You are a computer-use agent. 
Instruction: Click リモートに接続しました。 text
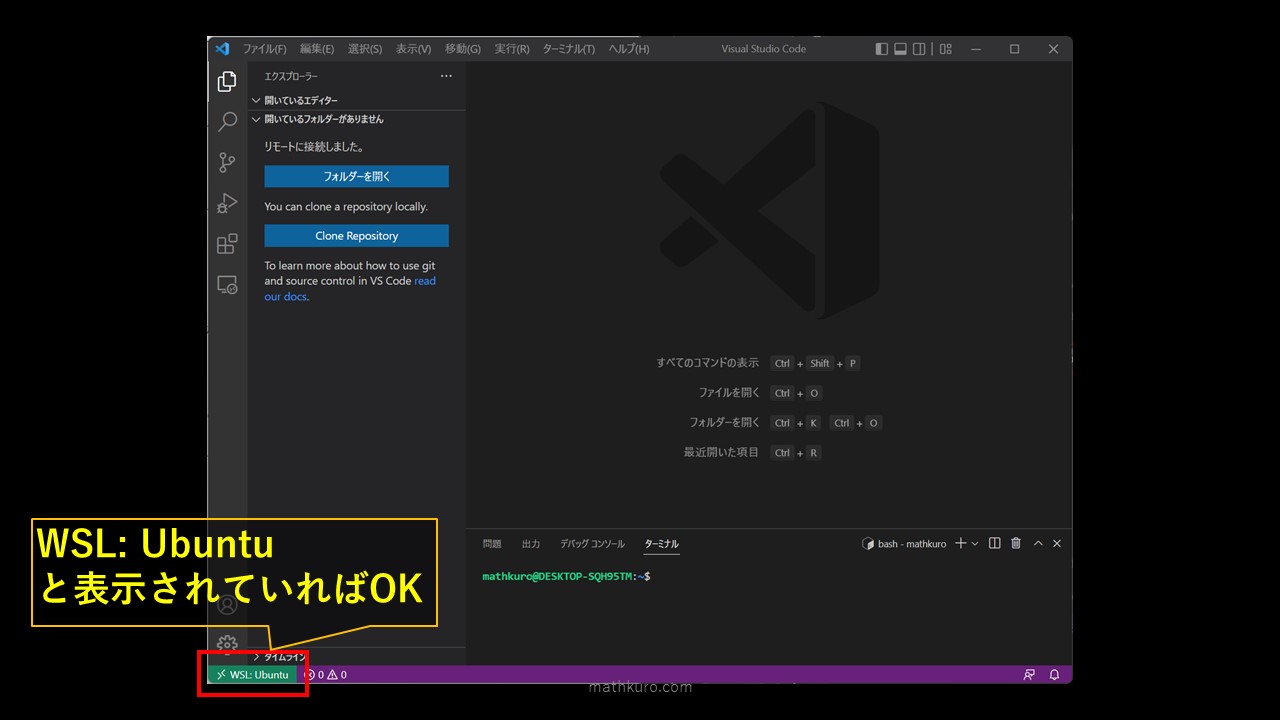click(314, 147)
